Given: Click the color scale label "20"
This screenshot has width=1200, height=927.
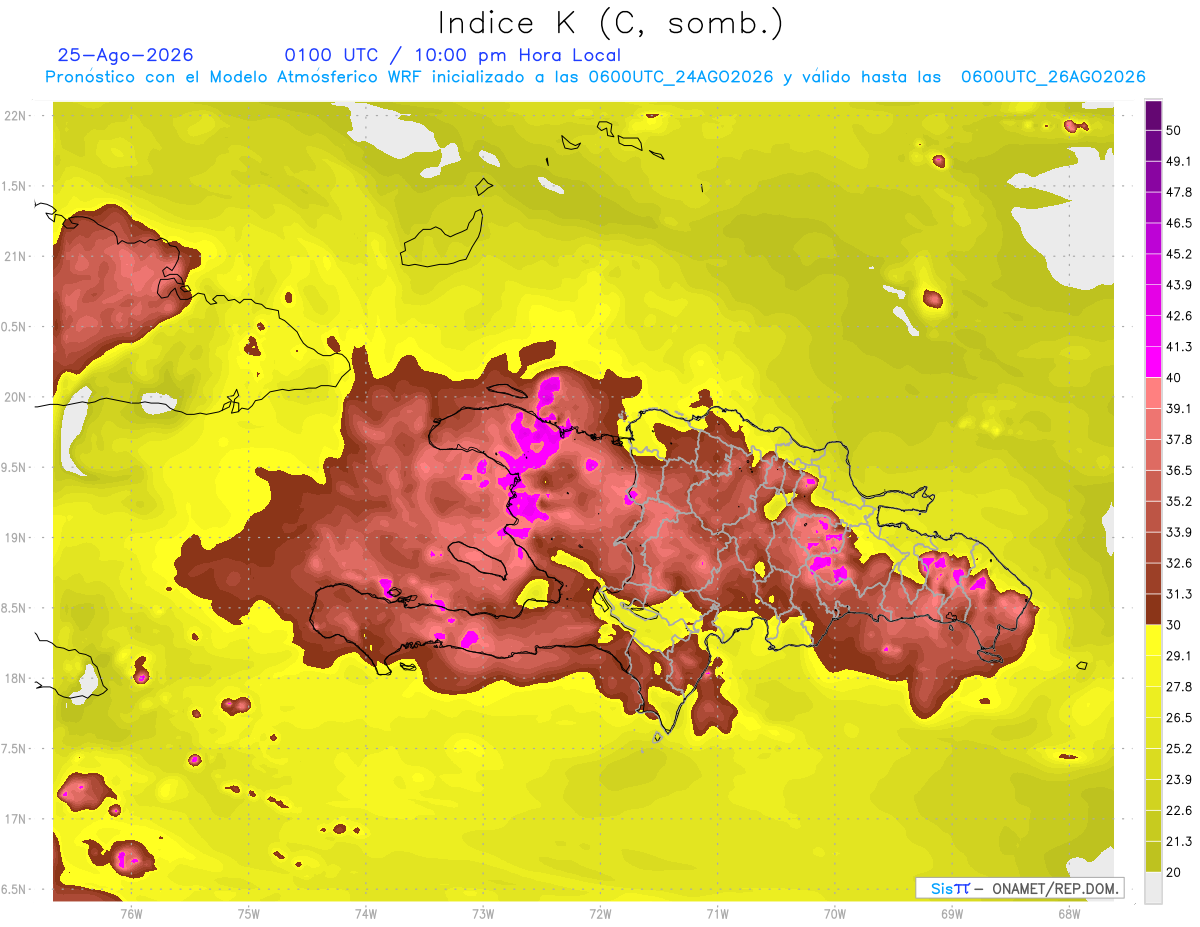Looking at the screenshot, I should pyautogui.click(x=1174, y=873).
